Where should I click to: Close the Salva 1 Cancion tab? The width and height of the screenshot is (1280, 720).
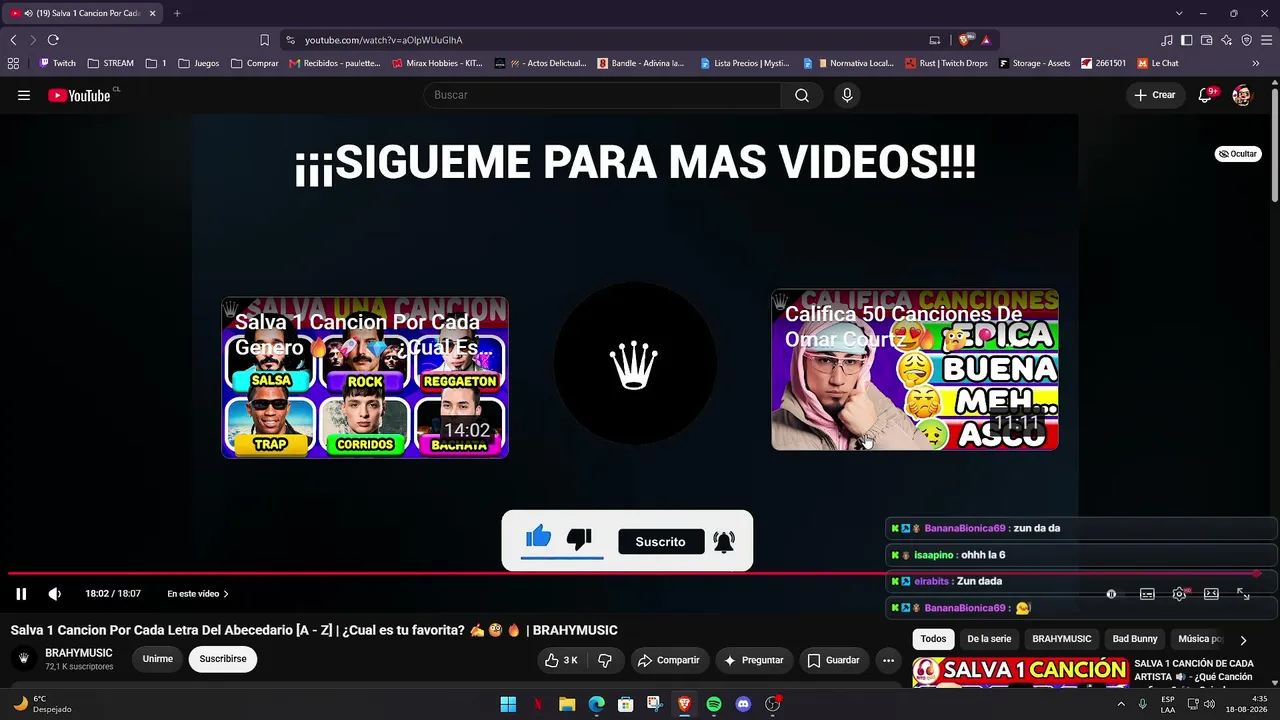click(x=153, y=13)
